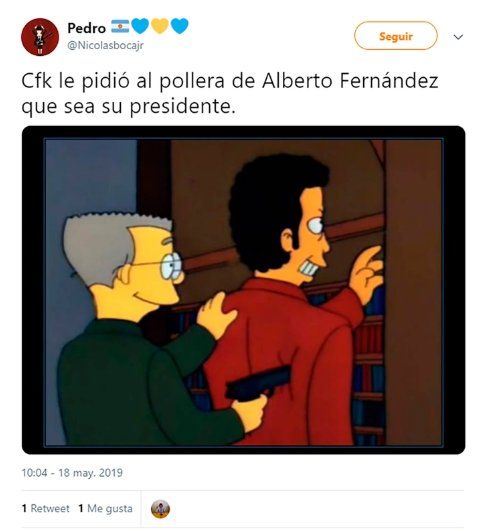Click the yellow heart emoji
The image size is (477, 531).
[160, 26]
